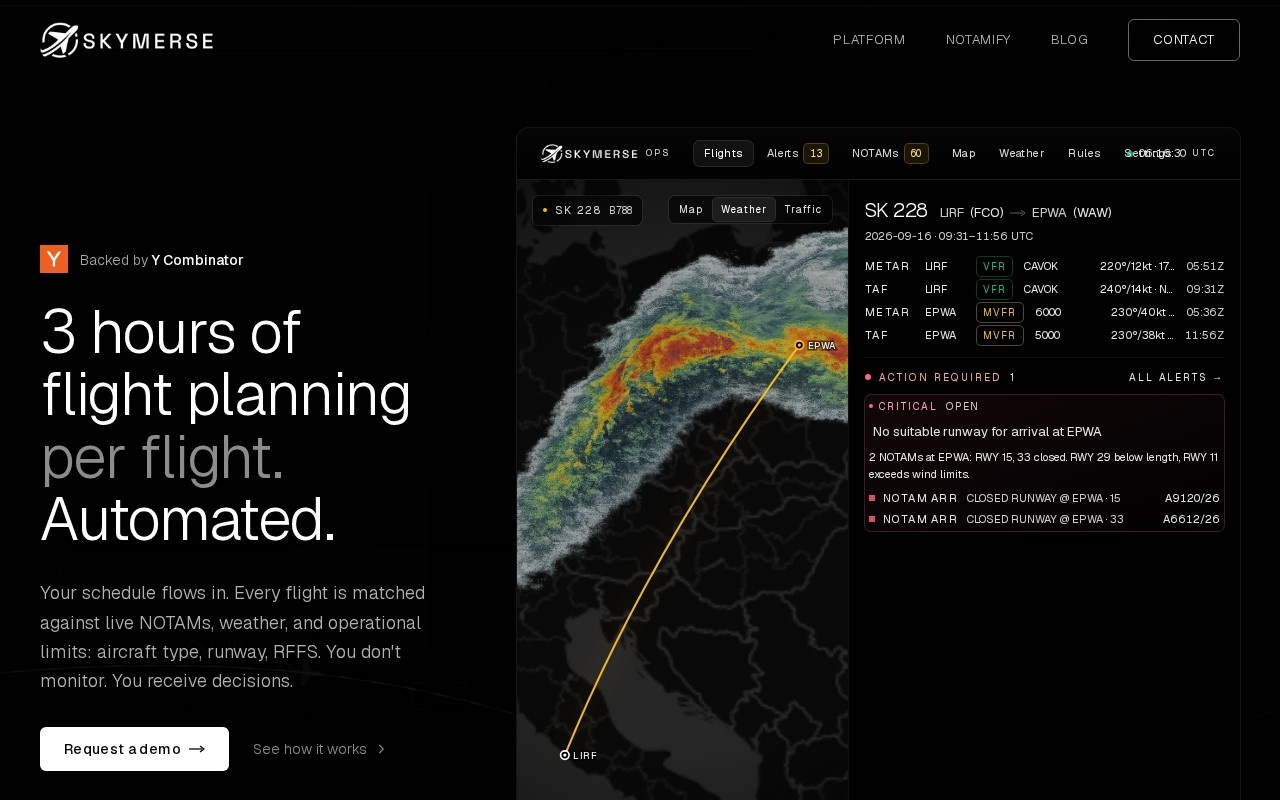This screenshot has height=800, width=1280.
Task: Click the NOTAMs count badge showing 60
Action: tap(916, 153)
